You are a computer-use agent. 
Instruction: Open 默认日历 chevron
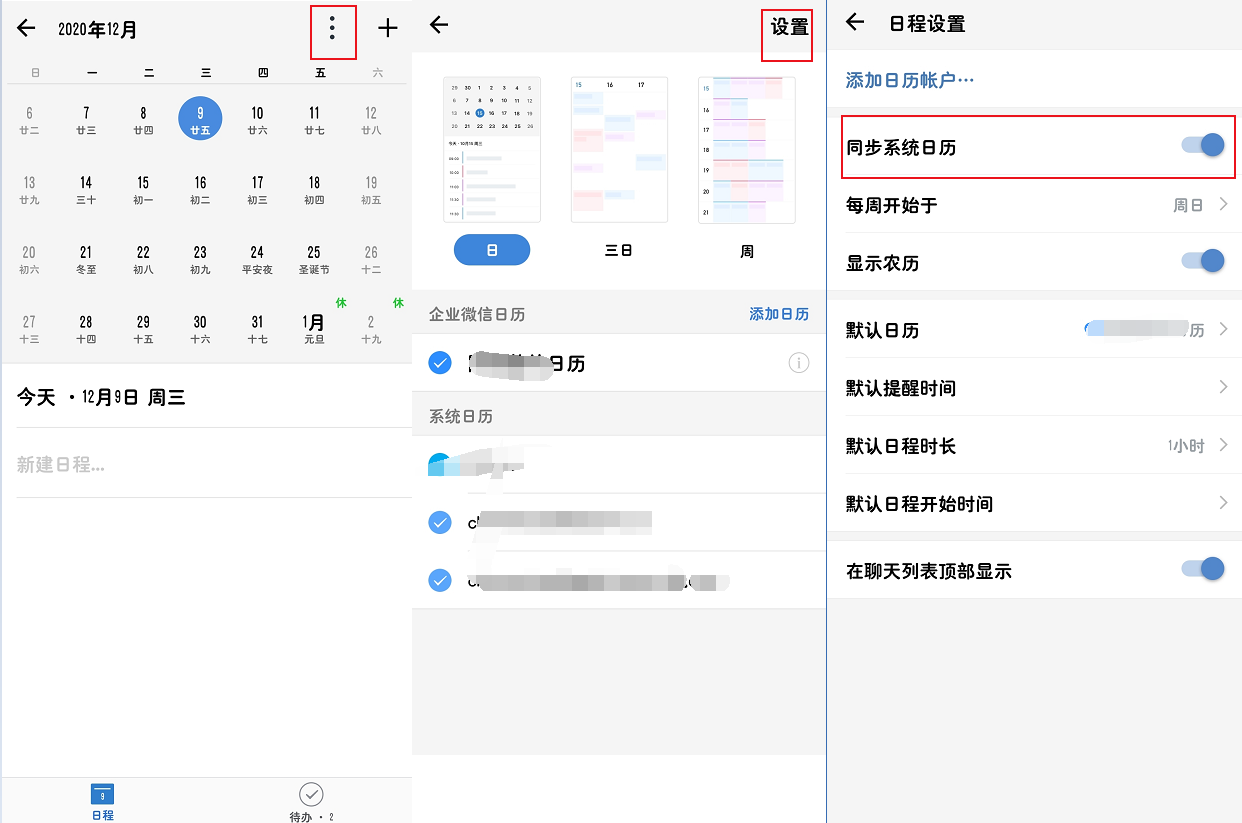[x=1223, y=329]
